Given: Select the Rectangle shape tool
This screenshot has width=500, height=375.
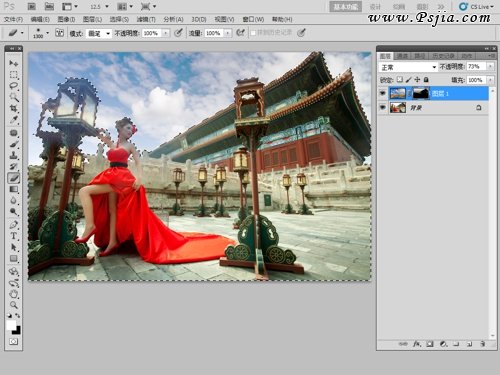Looking at the screenshot, I should pos(13,259).
